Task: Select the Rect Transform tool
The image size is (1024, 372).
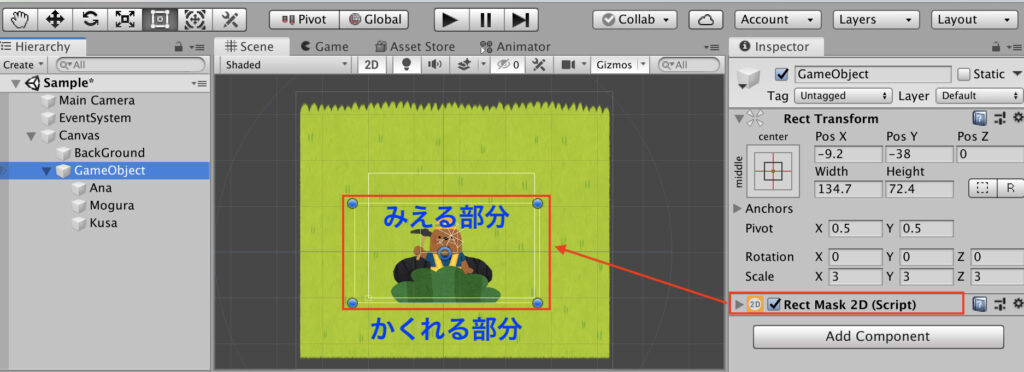Action: pyautogui.click(x=159, y=20)
